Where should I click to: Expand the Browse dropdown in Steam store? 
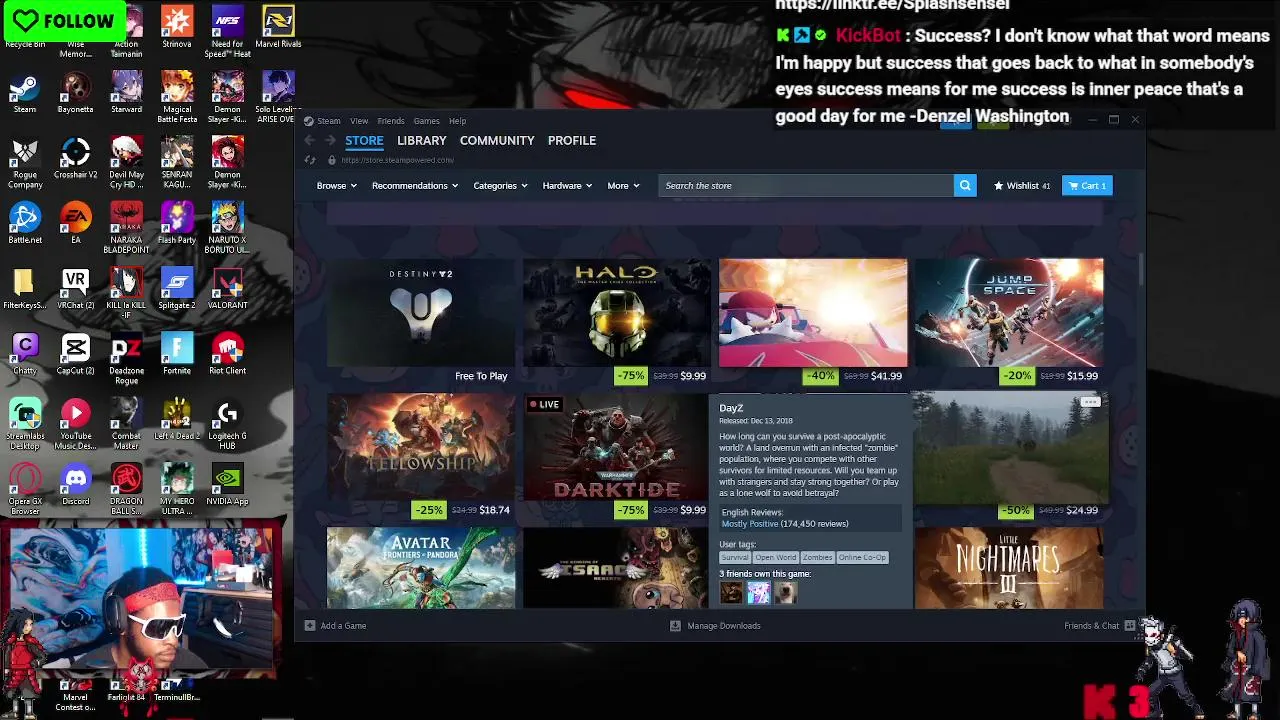[337, 185]
